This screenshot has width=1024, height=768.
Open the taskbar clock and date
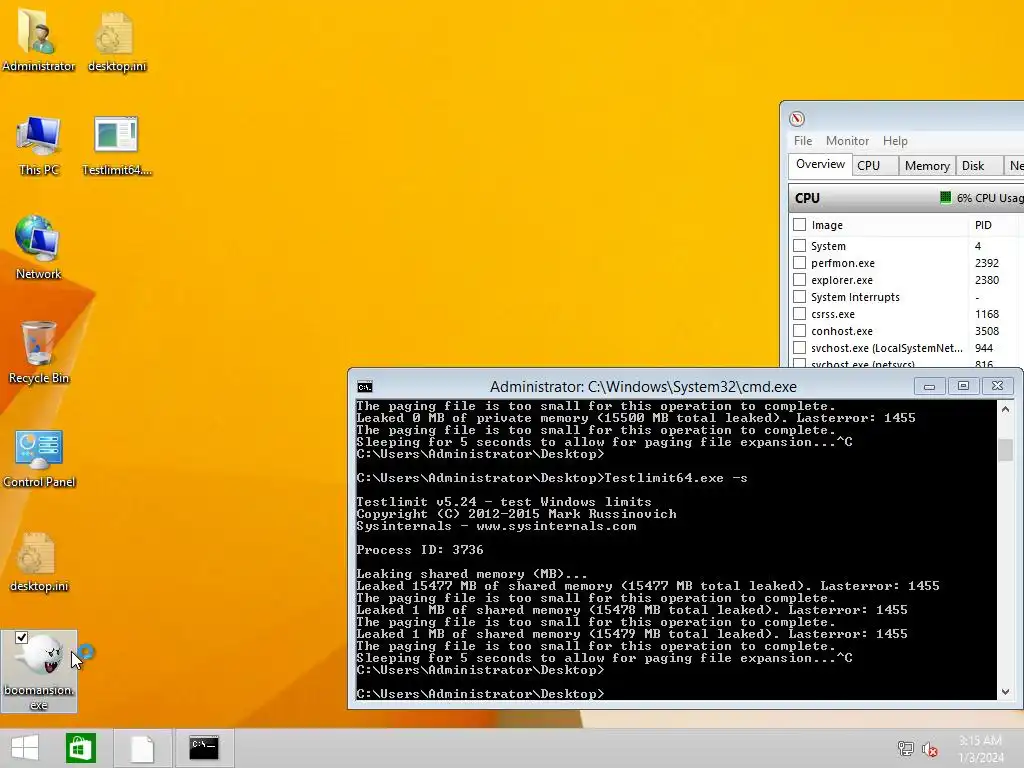coord(981,748)
